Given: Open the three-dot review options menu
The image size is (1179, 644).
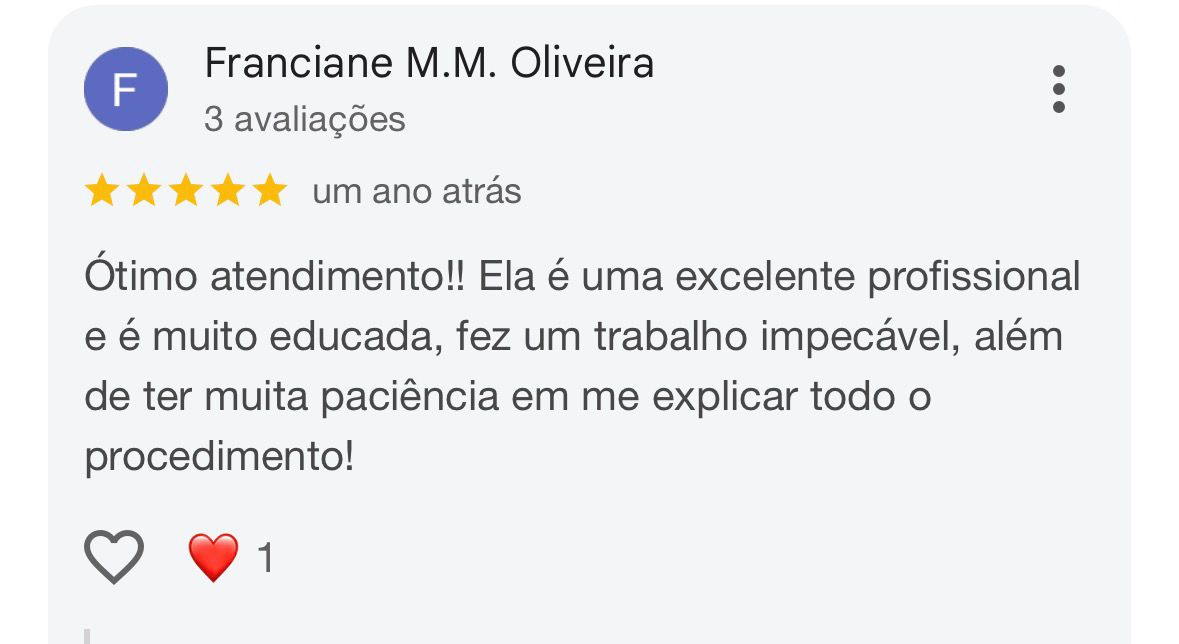Looking at the screenshot, I should point(1059,89).
